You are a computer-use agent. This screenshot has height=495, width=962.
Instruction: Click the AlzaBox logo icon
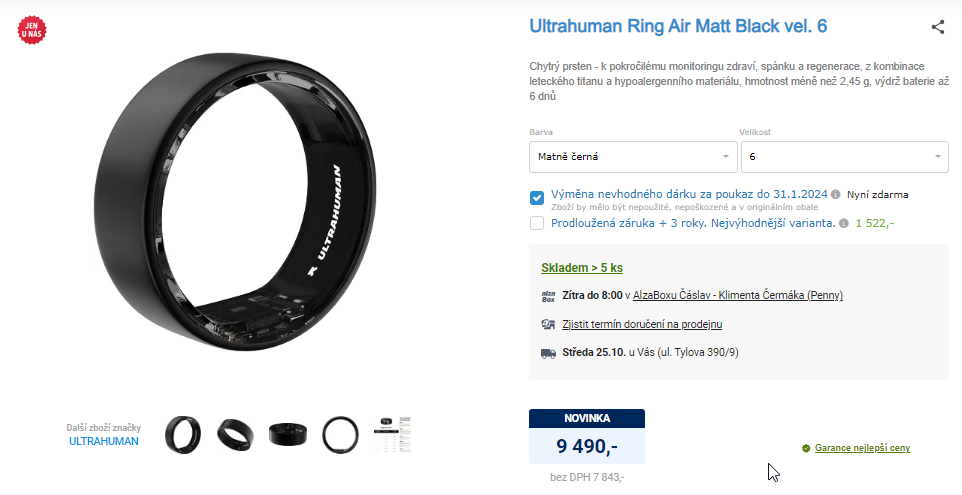[x=548, y=296]
